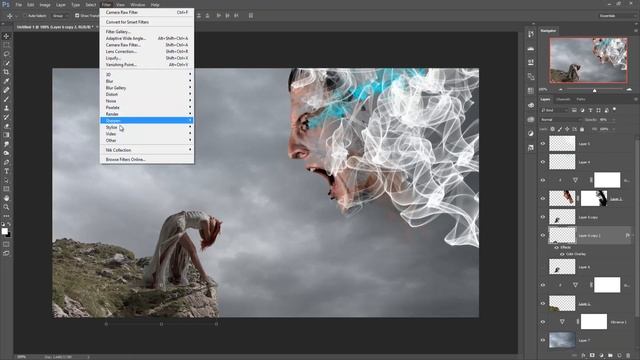This screenshot has width=640, height=360.
Task: Select the Brush tool
Action: (x=6, y=99)
